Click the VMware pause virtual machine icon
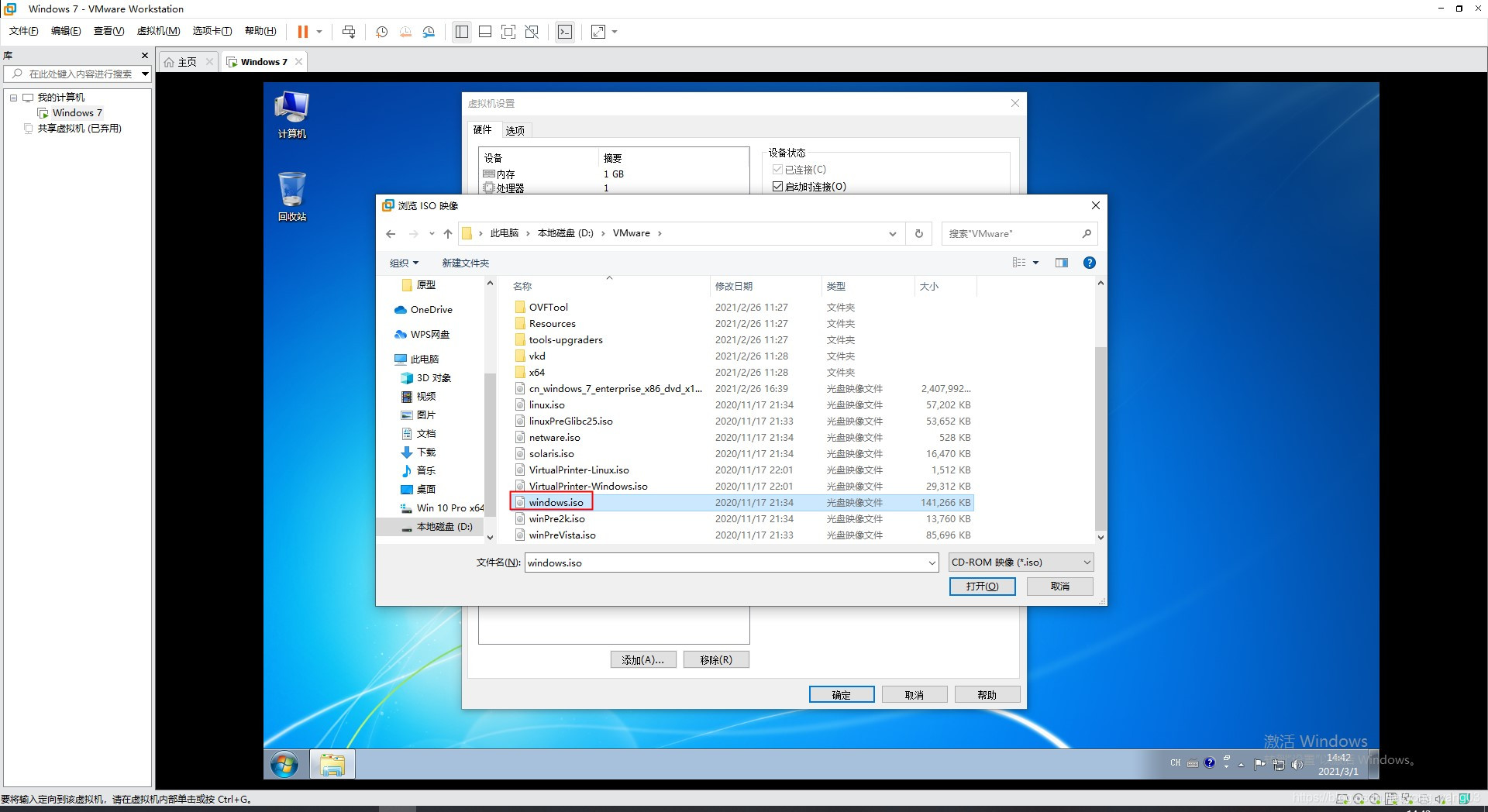 (302, 32)
